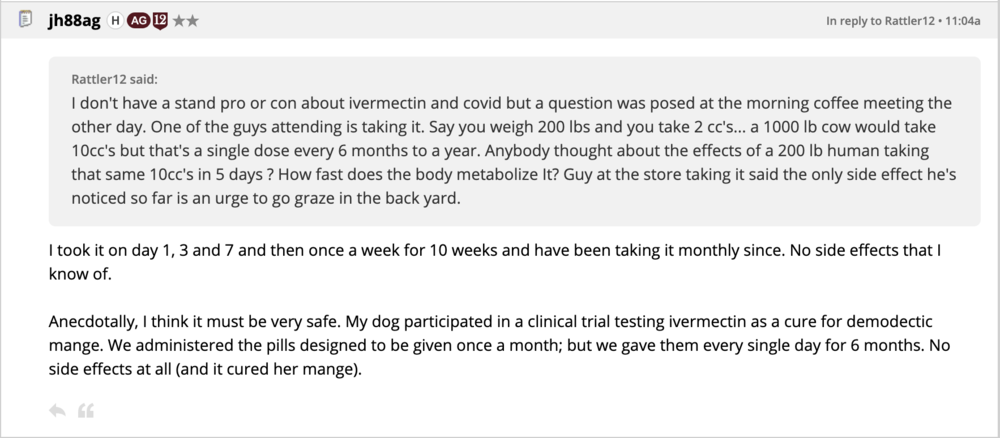Viewport: 1000px width, 438px height.
Task: Click the "Rattler12 said:" attribution
Action: 114,79
